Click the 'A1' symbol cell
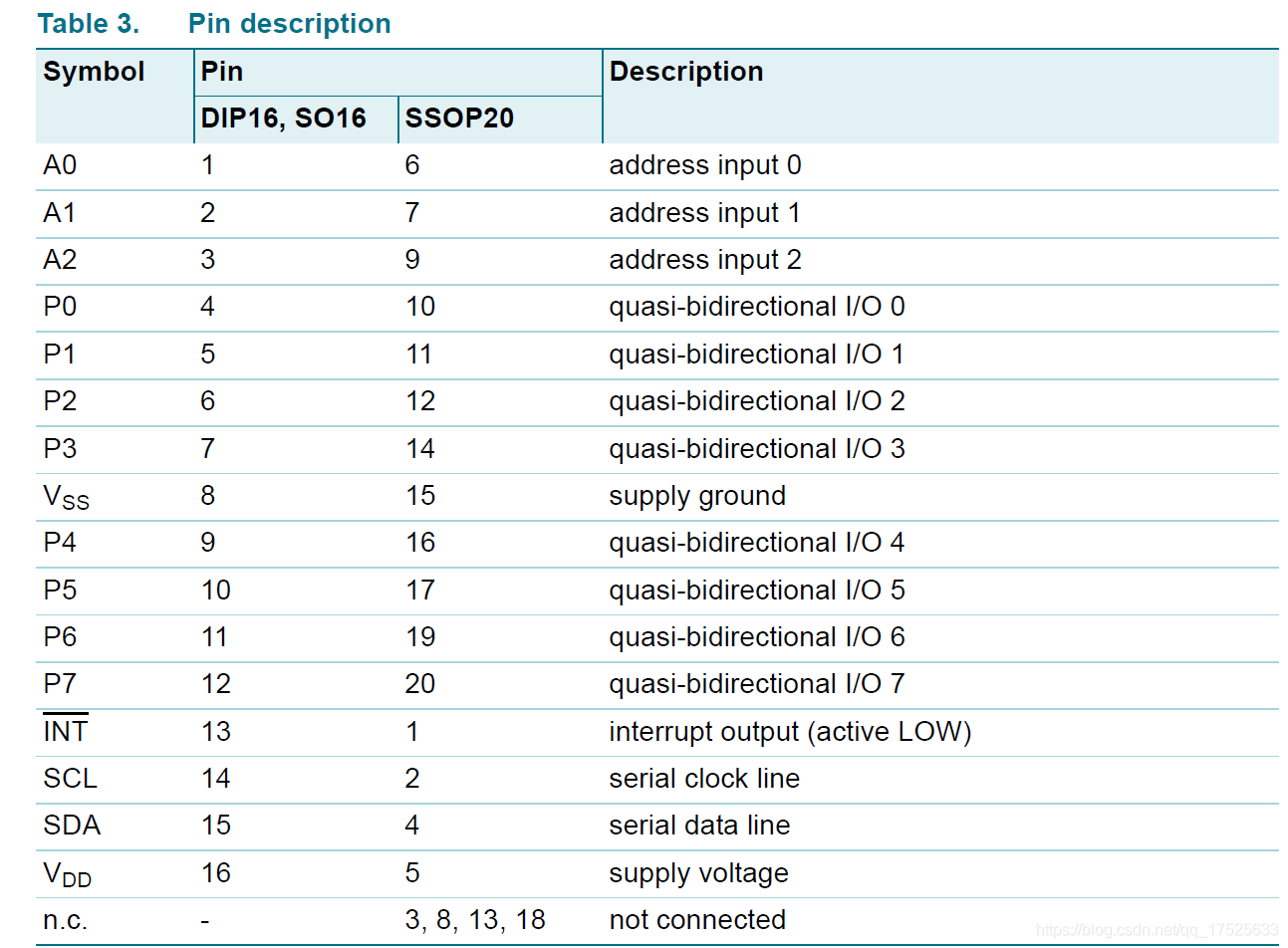 pyautogui.click(x=60, y=213)
